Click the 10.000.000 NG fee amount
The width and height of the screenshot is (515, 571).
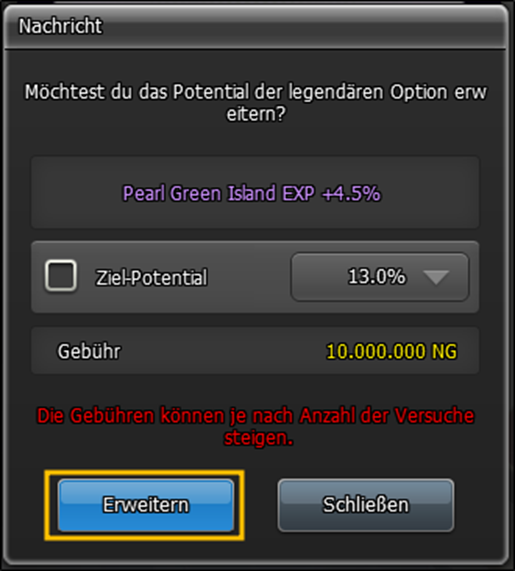(391, 351)
